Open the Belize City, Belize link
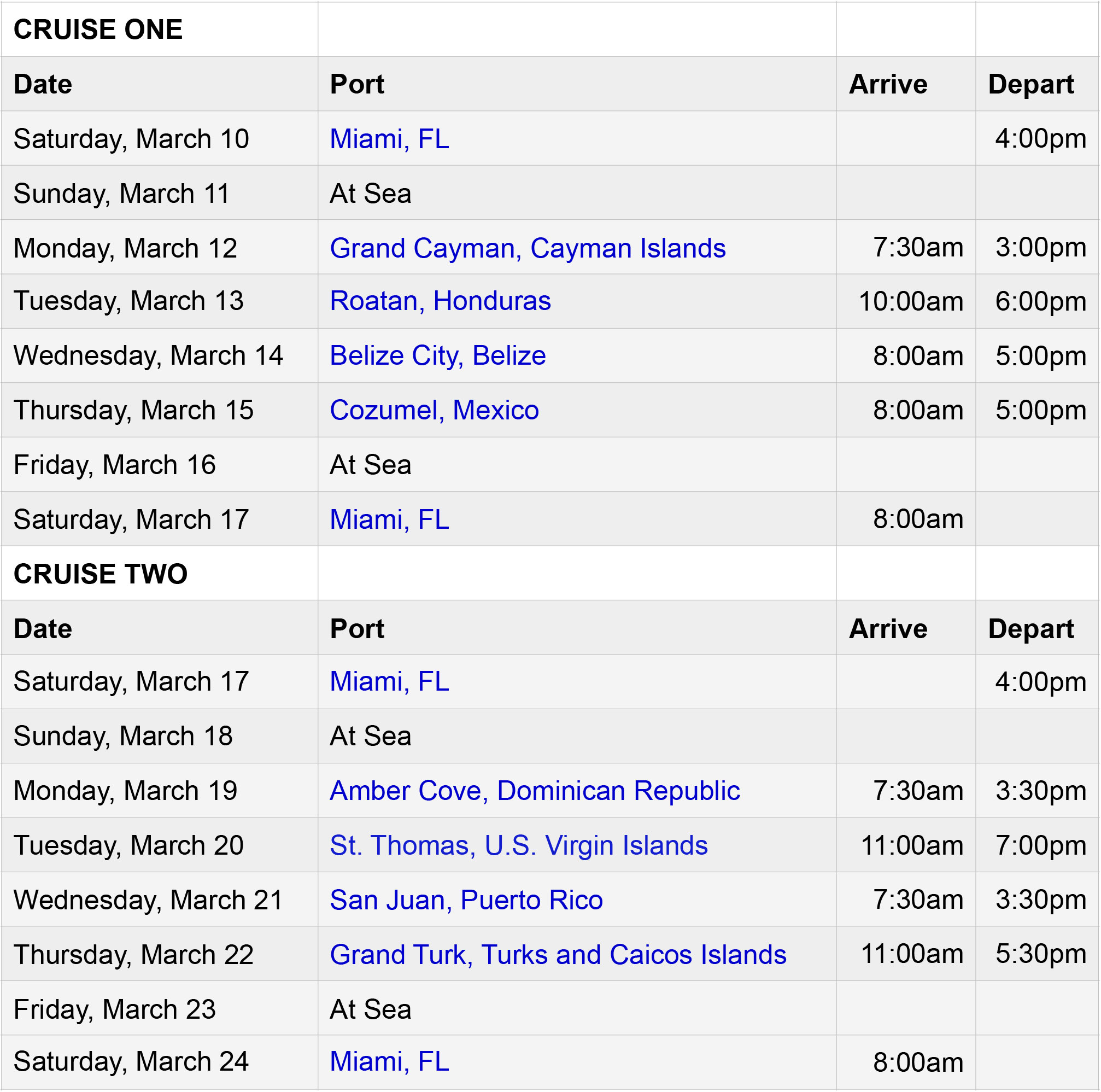The width and height of the screenshot is (1101, 1092). click(438, 355)
